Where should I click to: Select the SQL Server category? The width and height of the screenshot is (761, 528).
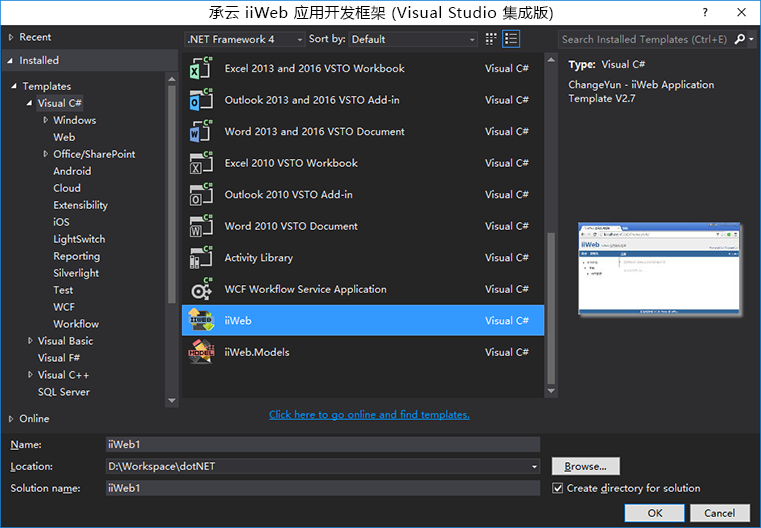(x=64, y=392)
